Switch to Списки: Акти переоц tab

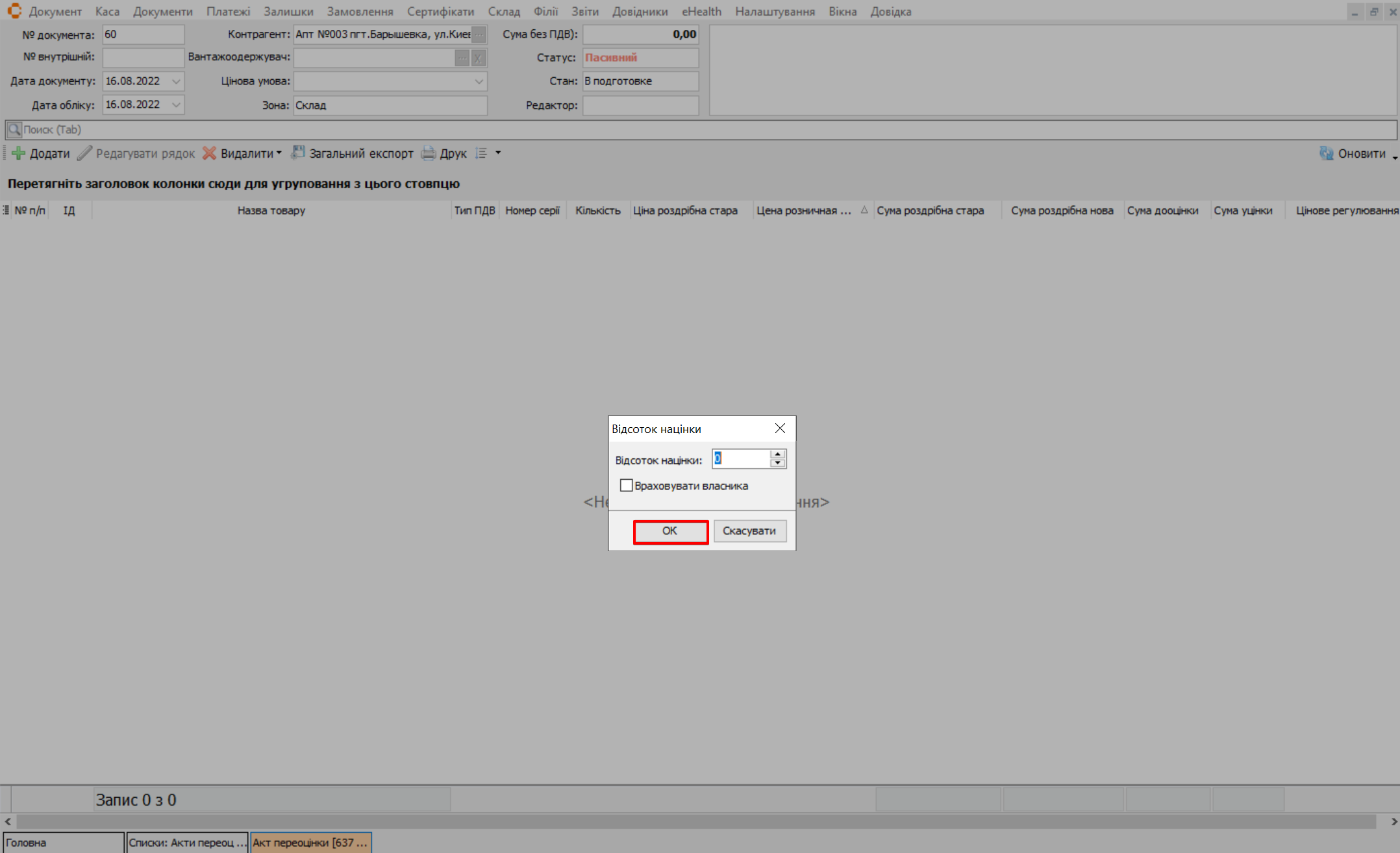pyautogui.click(x=187, y=843)
